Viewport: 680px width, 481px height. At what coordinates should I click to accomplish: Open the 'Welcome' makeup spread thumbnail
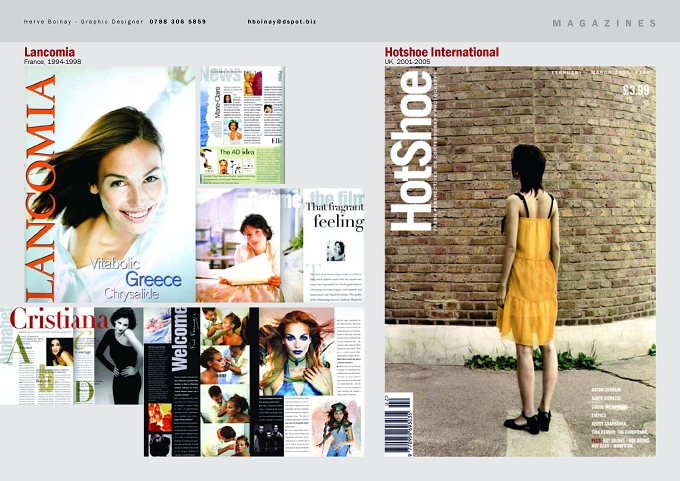[254, 382]
